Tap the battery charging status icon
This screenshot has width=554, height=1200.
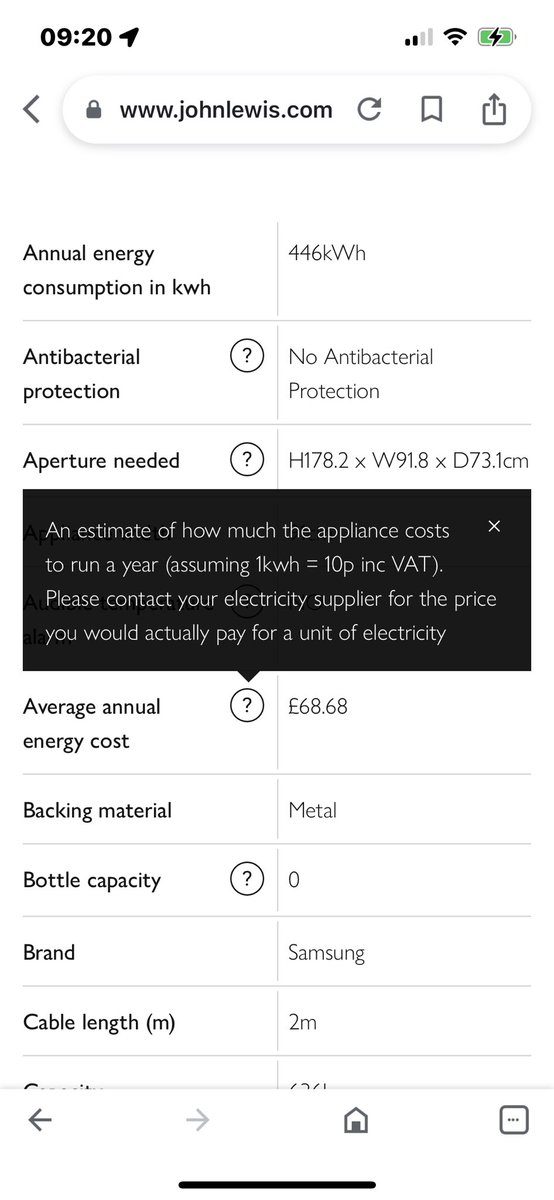(496, 37)
